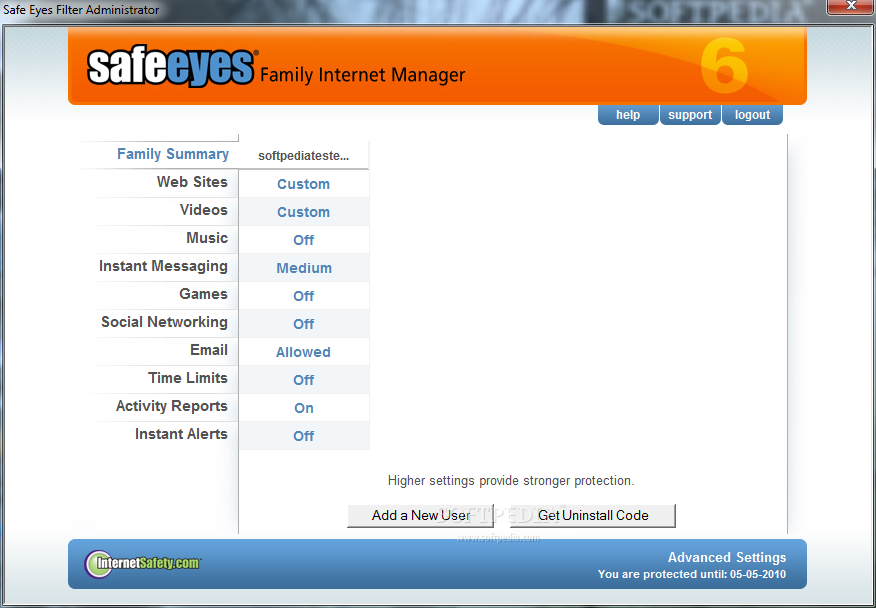The height and width of the screenshot is (608, 876).
Task: Click Off setting for Social Networking
Action: (x=303, y=324)
